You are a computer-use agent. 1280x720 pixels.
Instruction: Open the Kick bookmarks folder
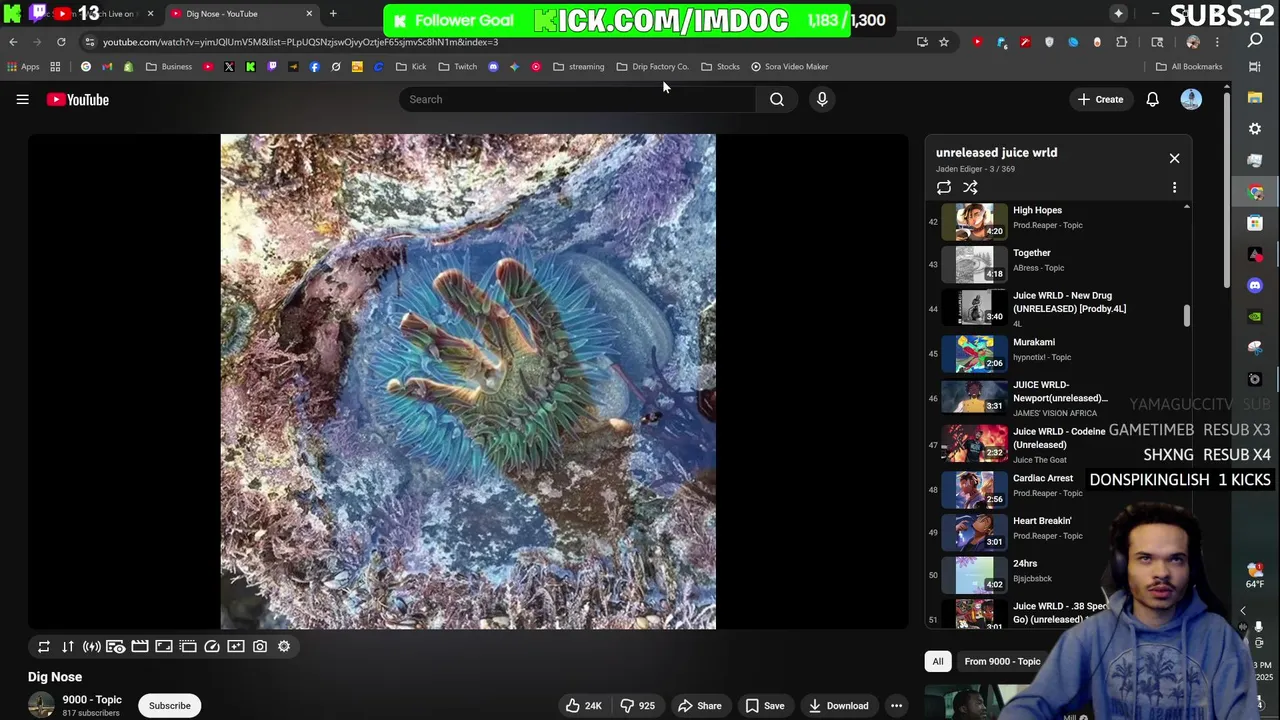click(411, 67)
